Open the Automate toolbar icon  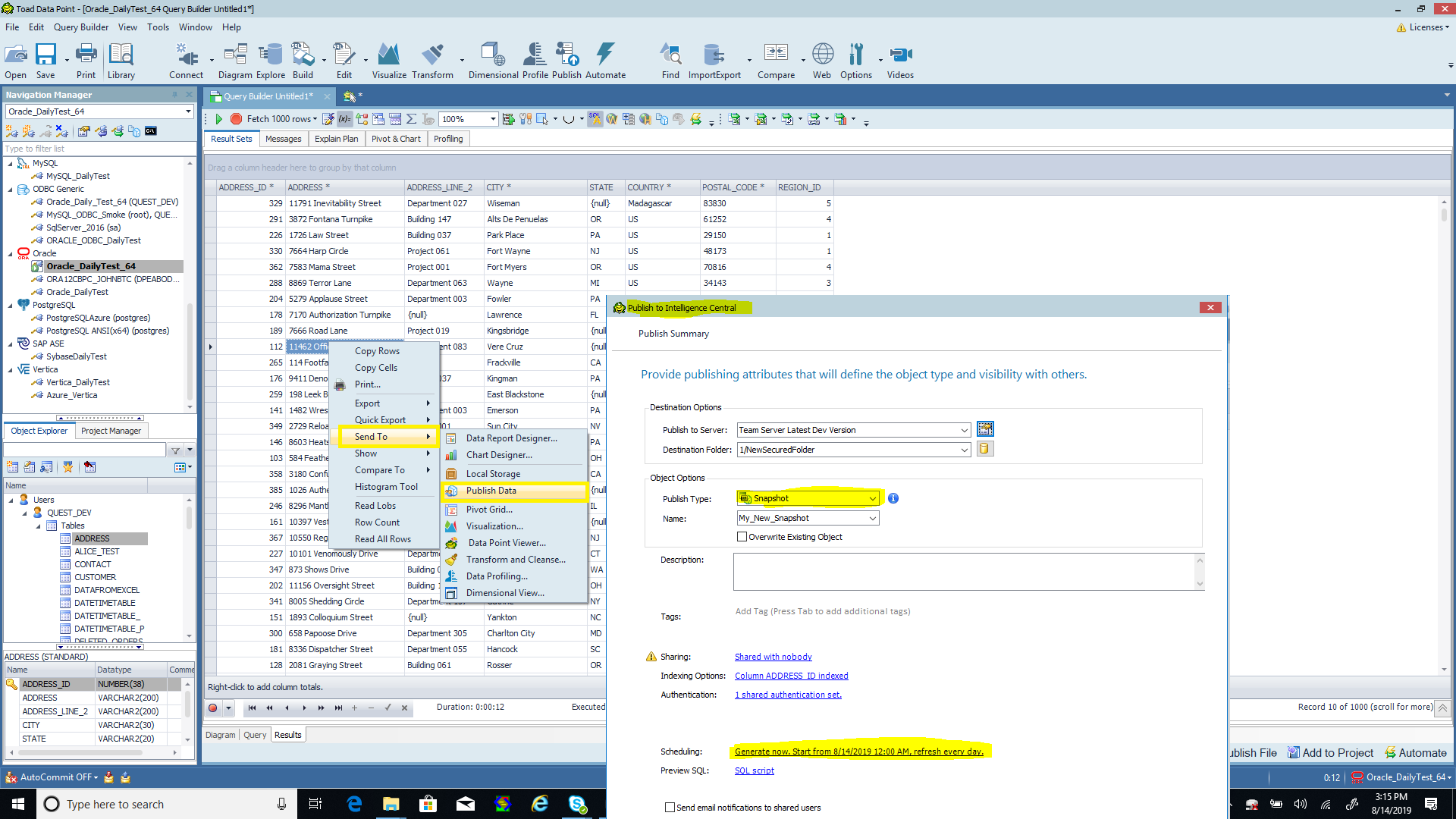(605, 61)
